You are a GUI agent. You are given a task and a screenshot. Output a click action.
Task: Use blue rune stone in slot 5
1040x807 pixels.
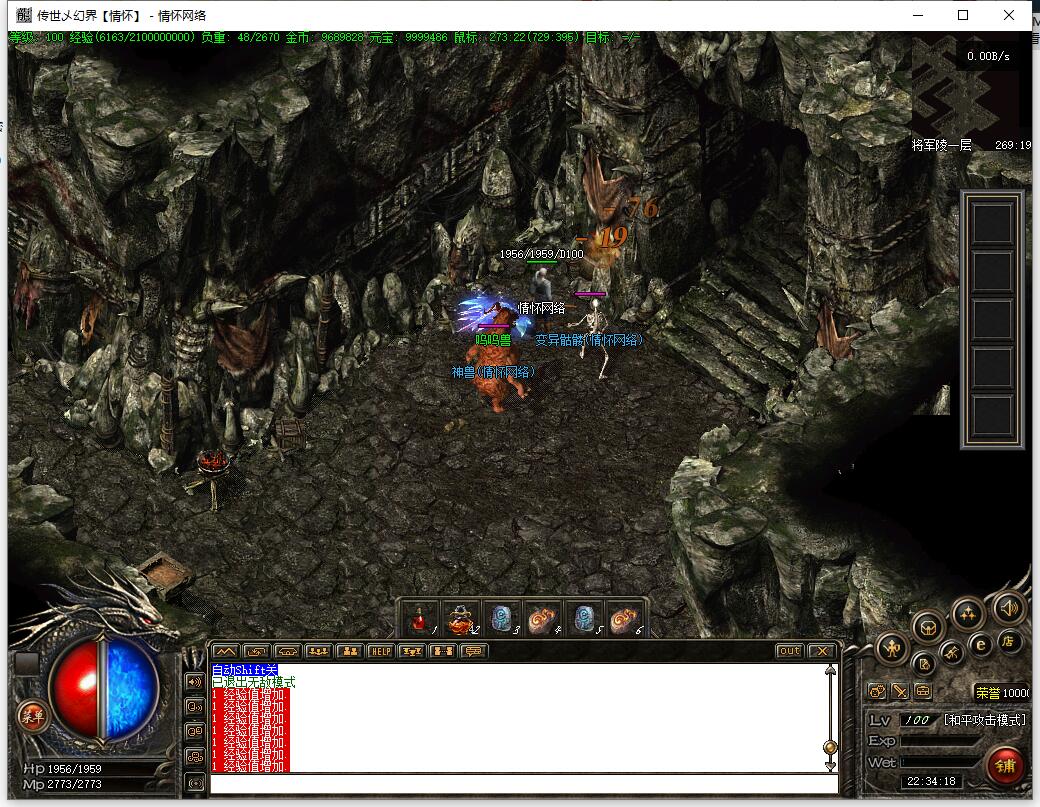pyautogui.click(x=584, y=620)
